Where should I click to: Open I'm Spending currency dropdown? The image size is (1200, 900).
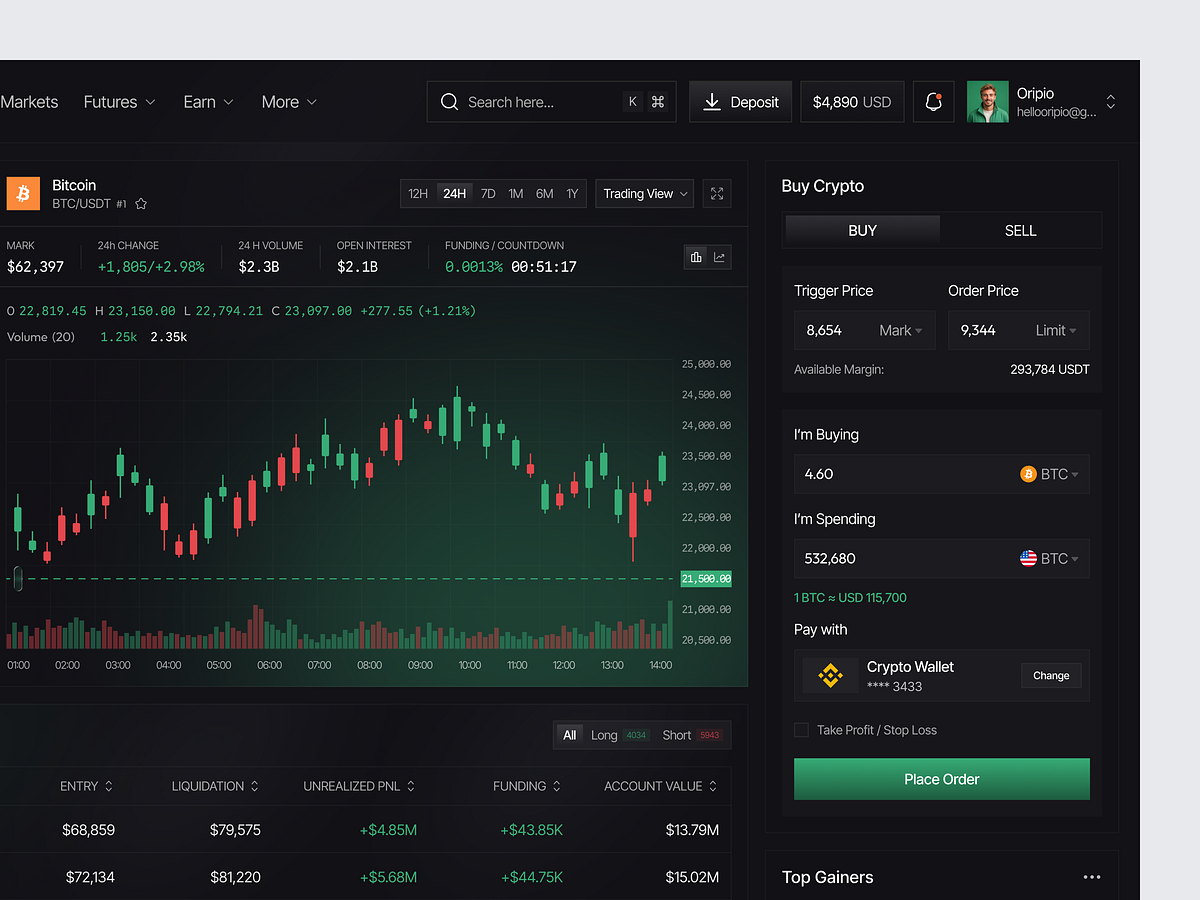click(1049, 558)
